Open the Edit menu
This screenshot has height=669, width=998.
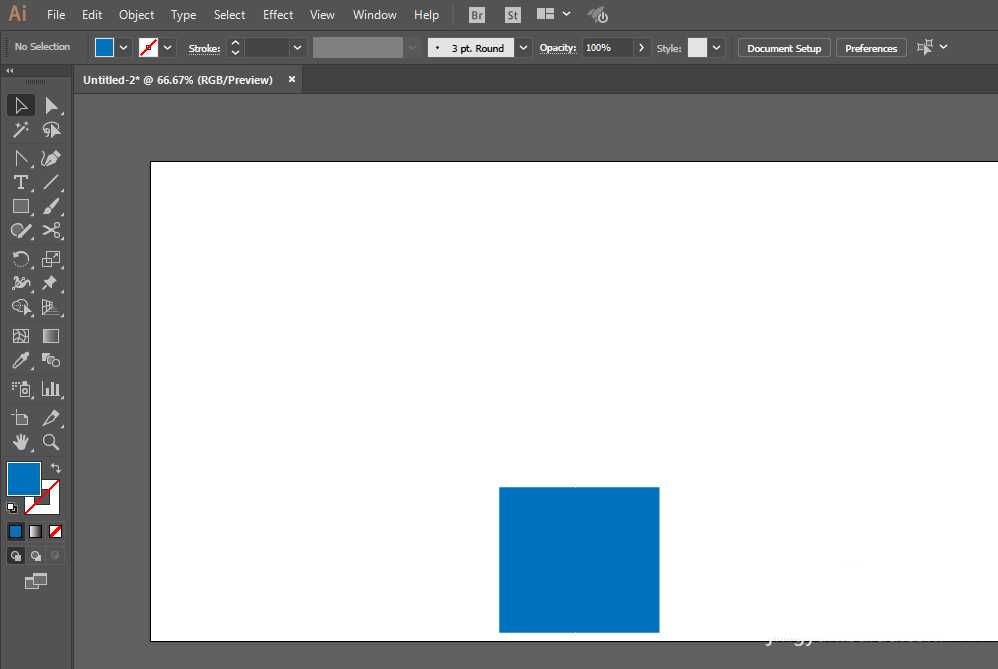pyautogui.click(x=92, y=15)
